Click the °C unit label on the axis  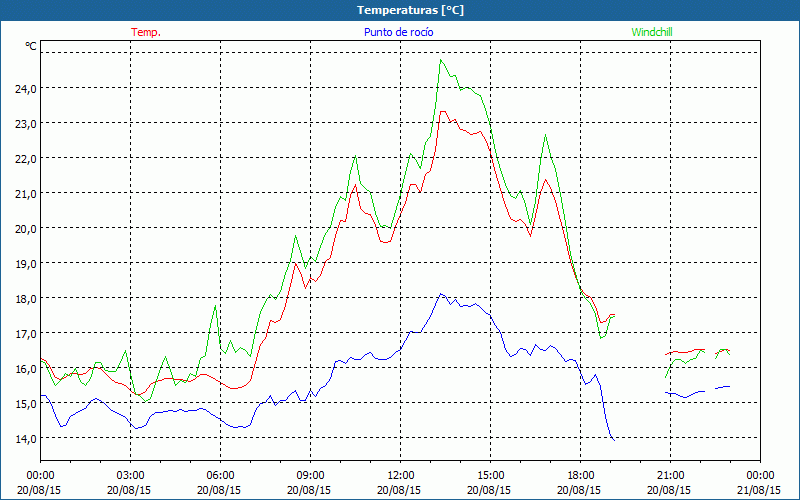[x=31, y=46]
